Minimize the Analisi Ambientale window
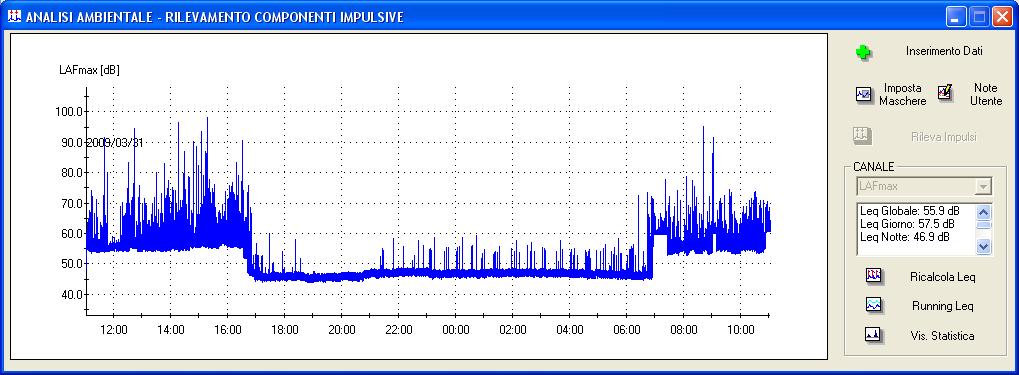Screen dimensions: 1019x375 click(957, 17)
